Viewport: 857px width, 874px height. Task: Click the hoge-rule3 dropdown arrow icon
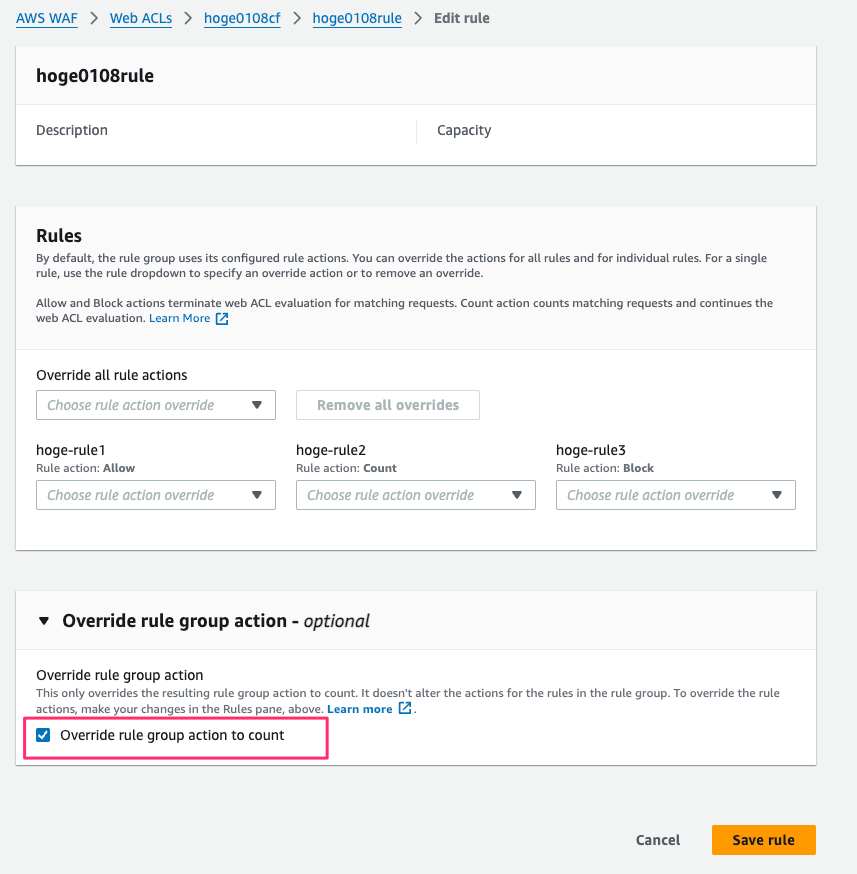point(777,495)
